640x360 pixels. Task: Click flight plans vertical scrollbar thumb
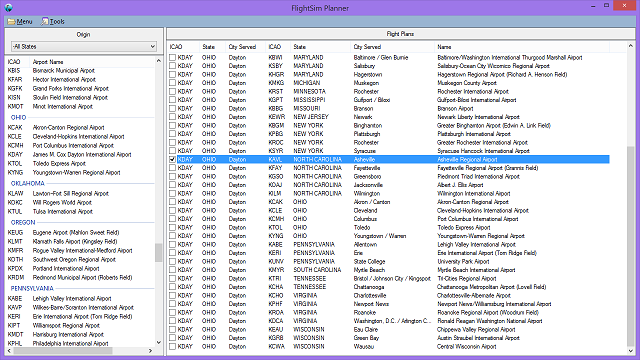(x=631, y=246)
